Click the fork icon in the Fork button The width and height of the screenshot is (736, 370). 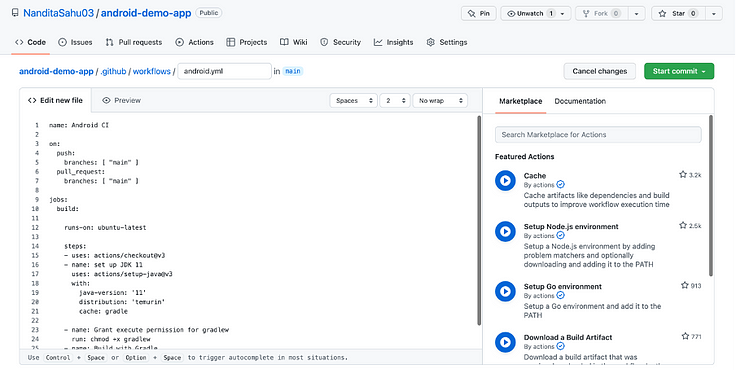tap(586, 14)
